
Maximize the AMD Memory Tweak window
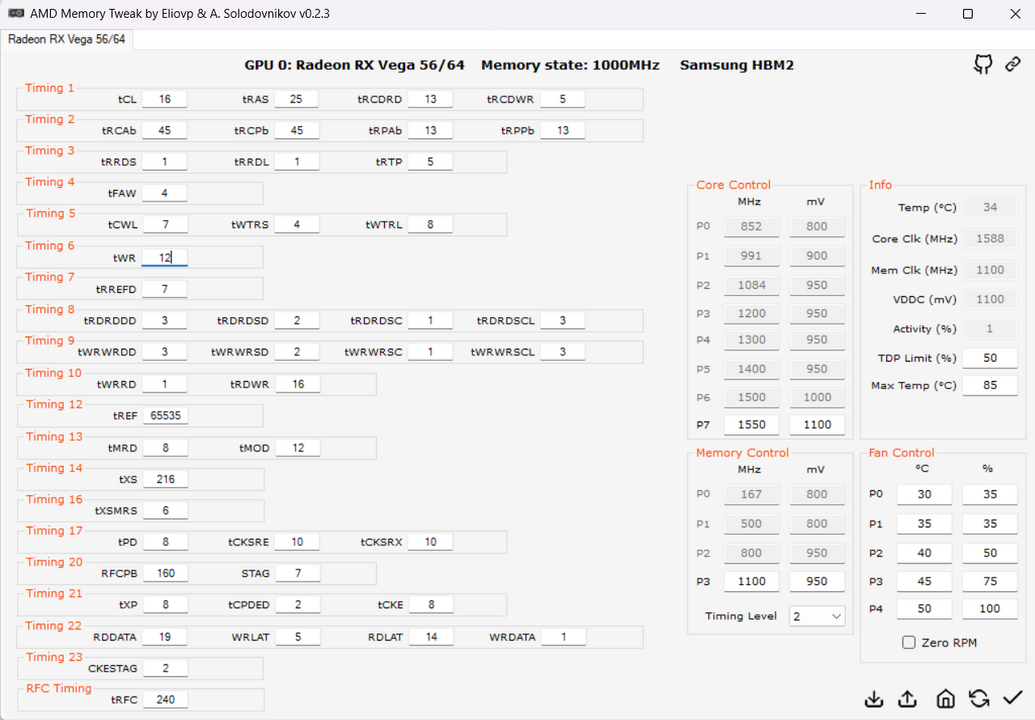[967, 14]
